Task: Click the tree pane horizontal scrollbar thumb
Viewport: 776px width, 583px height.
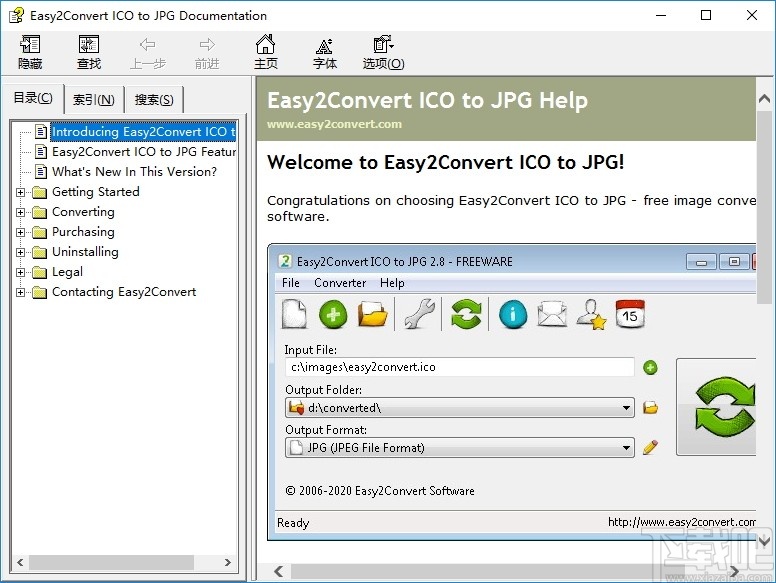Action: pos(111,563)
